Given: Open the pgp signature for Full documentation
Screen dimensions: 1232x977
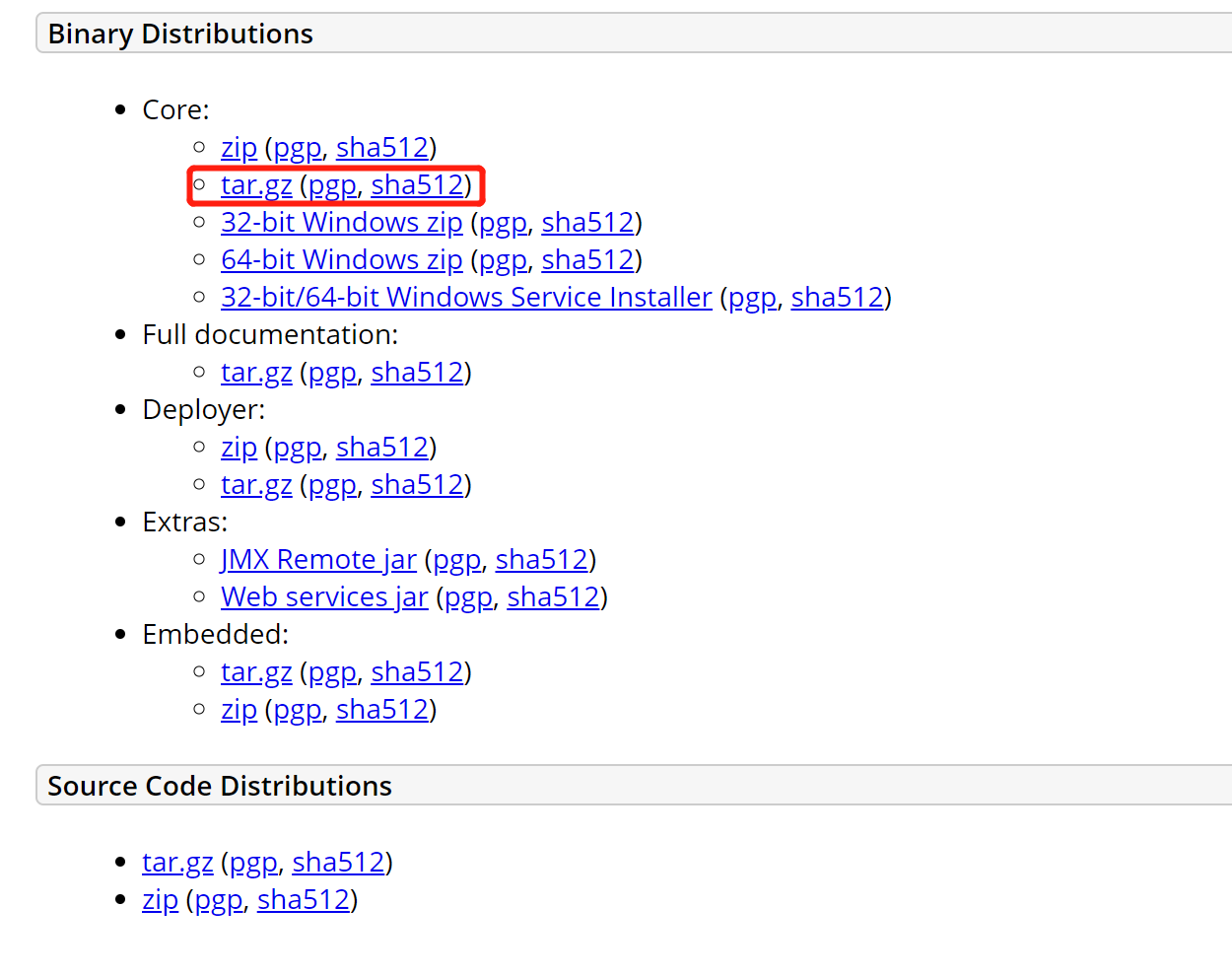Looking at the screenshot, I should pos(331,372).
